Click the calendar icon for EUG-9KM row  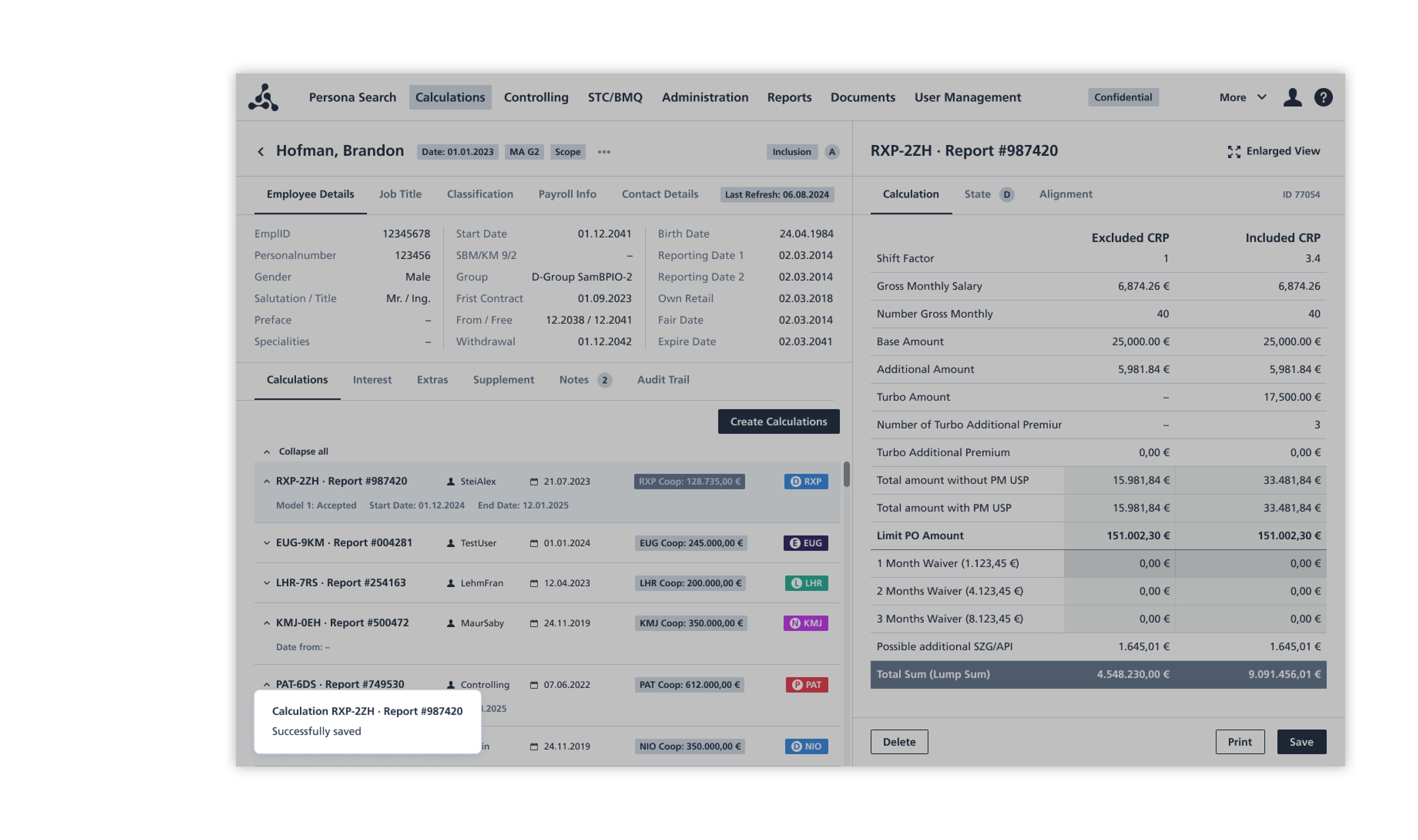(x=533, y=543)
